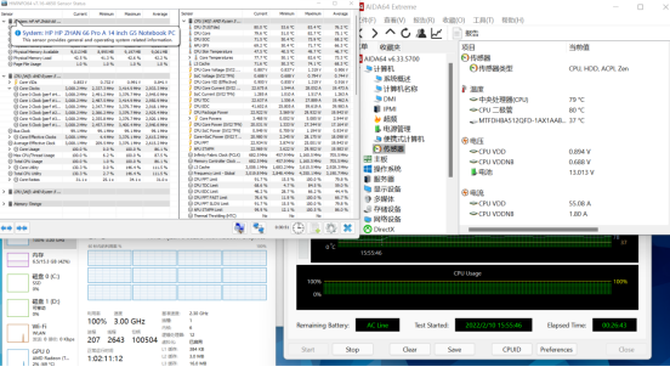
Task: Click the user silhouette icon in AIDA64 toolbar
Action: pos(421,33)
